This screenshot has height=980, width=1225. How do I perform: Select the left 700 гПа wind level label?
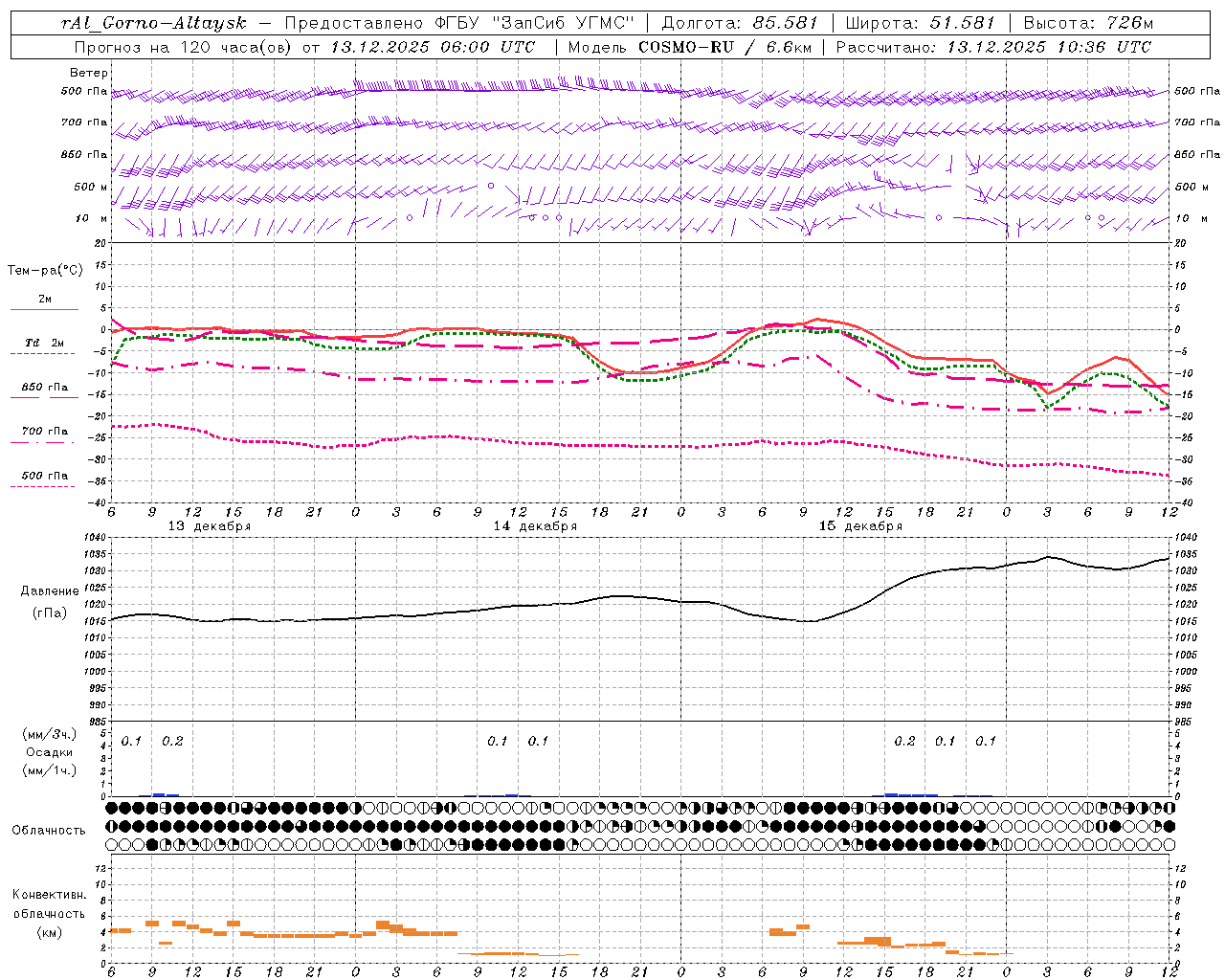83,122
